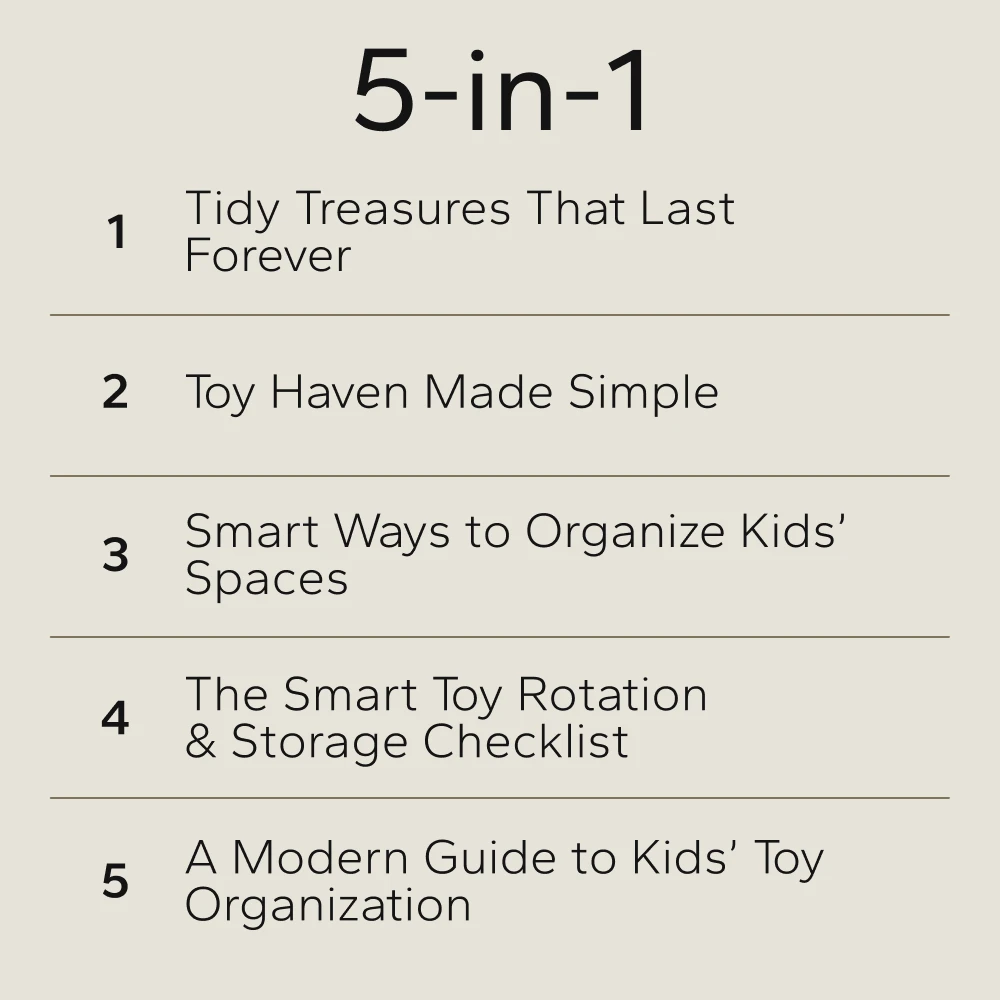The width and height of the screenshot is (1000, 1000).
Task: Click the "5-in-1" heading
Action: click(502, 92)
